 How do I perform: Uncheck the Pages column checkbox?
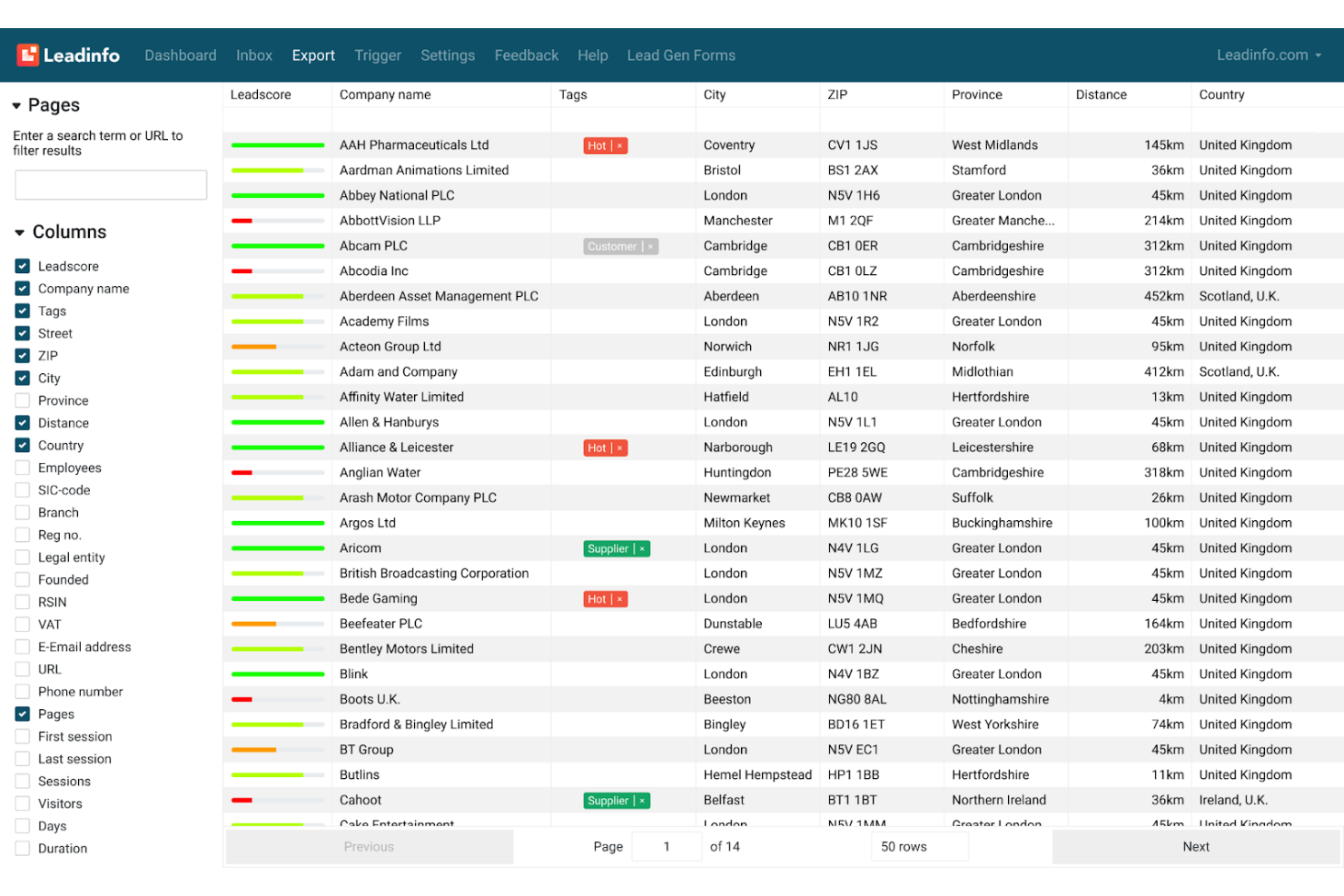coord(23,714)
